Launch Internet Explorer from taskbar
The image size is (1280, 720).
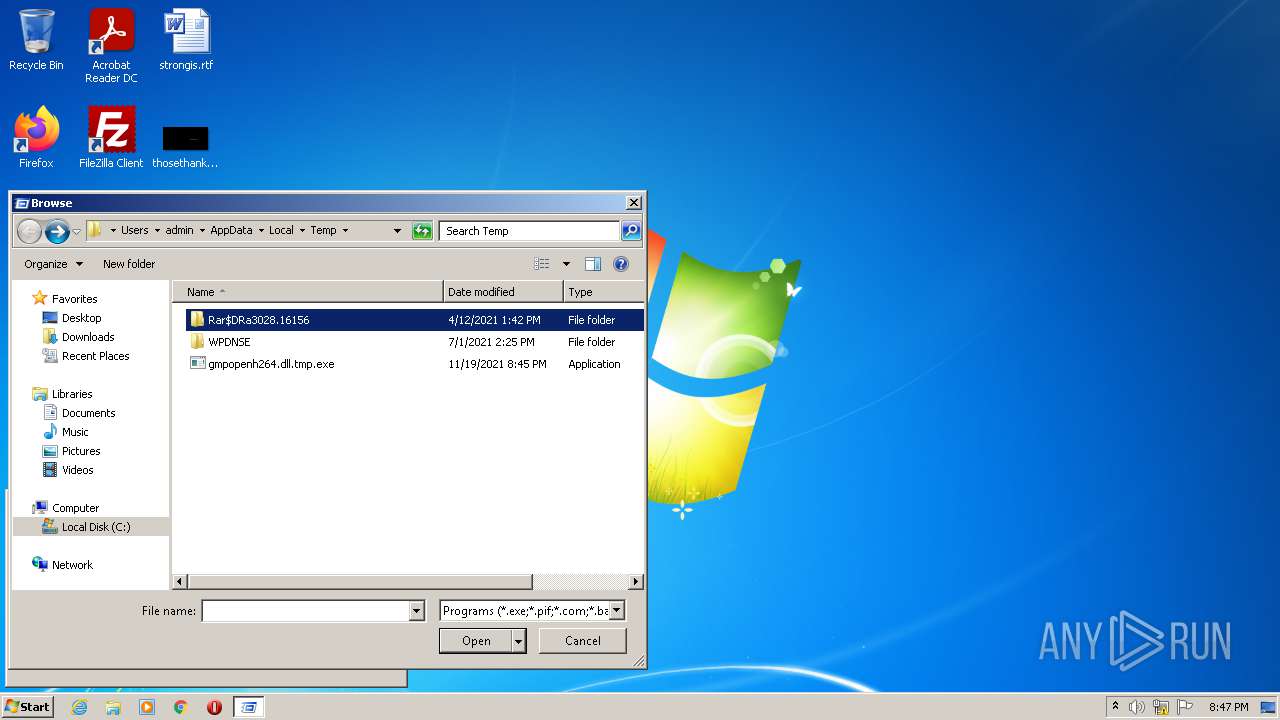(x=79, y=707)
